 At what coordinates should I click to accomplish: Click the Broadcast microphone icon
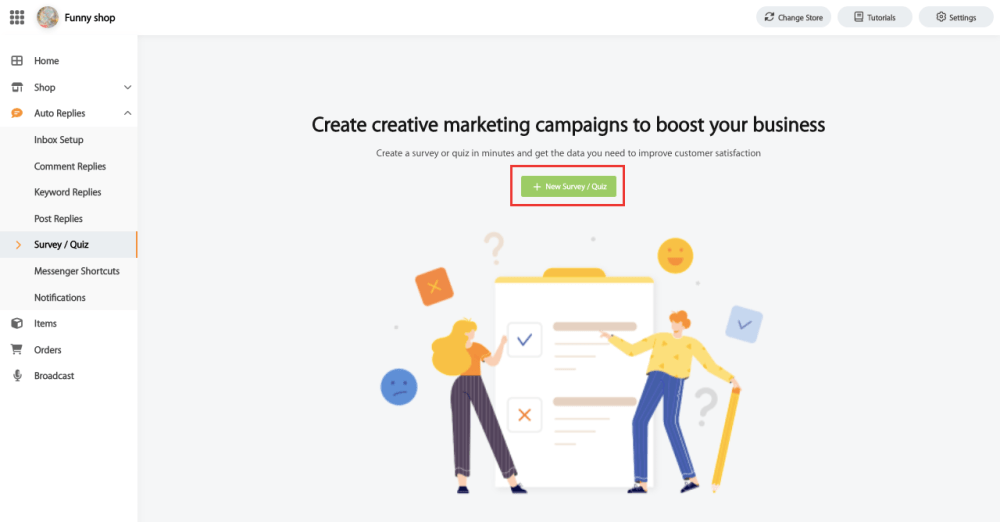[17, 376]
